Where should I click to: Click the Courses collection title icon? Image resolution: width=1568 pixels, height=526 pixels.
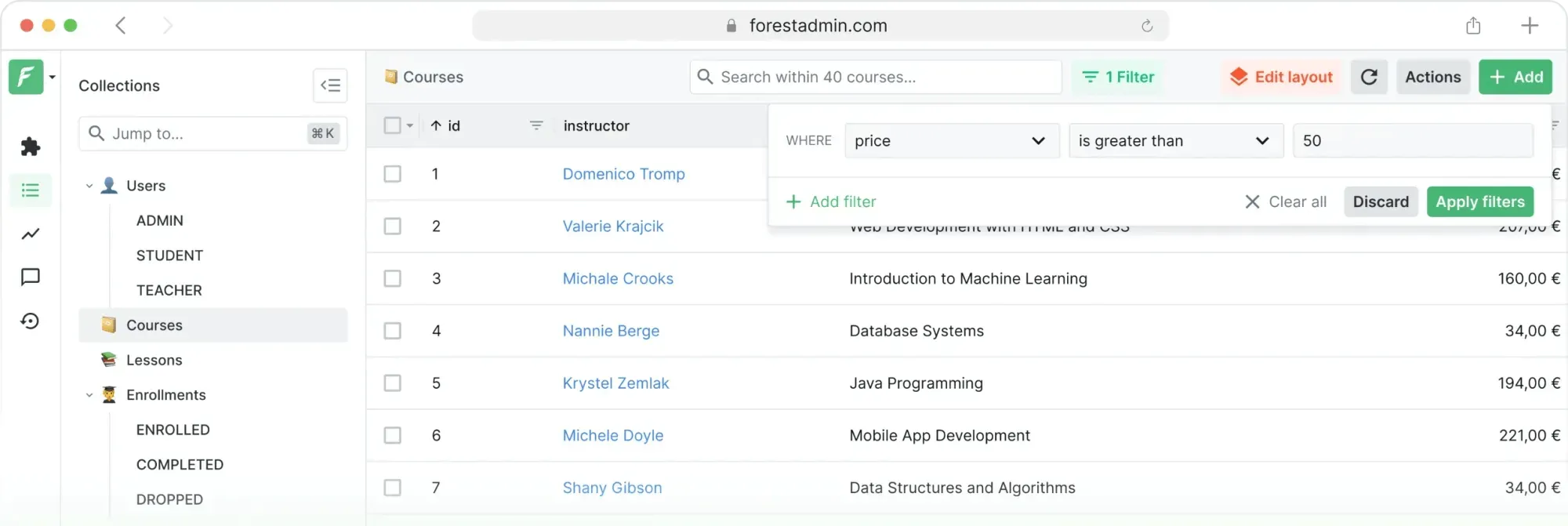pyautogui.click(x=390, y=77)
